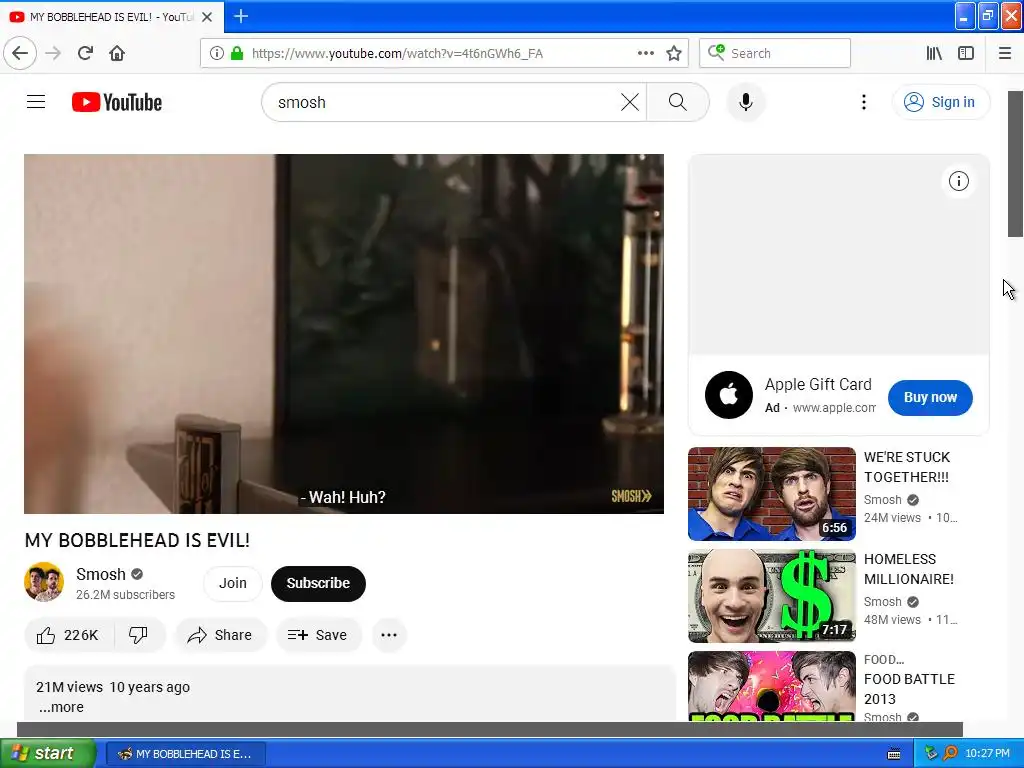View site information icon in address bar
This screenshot has width=1024, height=768.
(x=217, y=53)
